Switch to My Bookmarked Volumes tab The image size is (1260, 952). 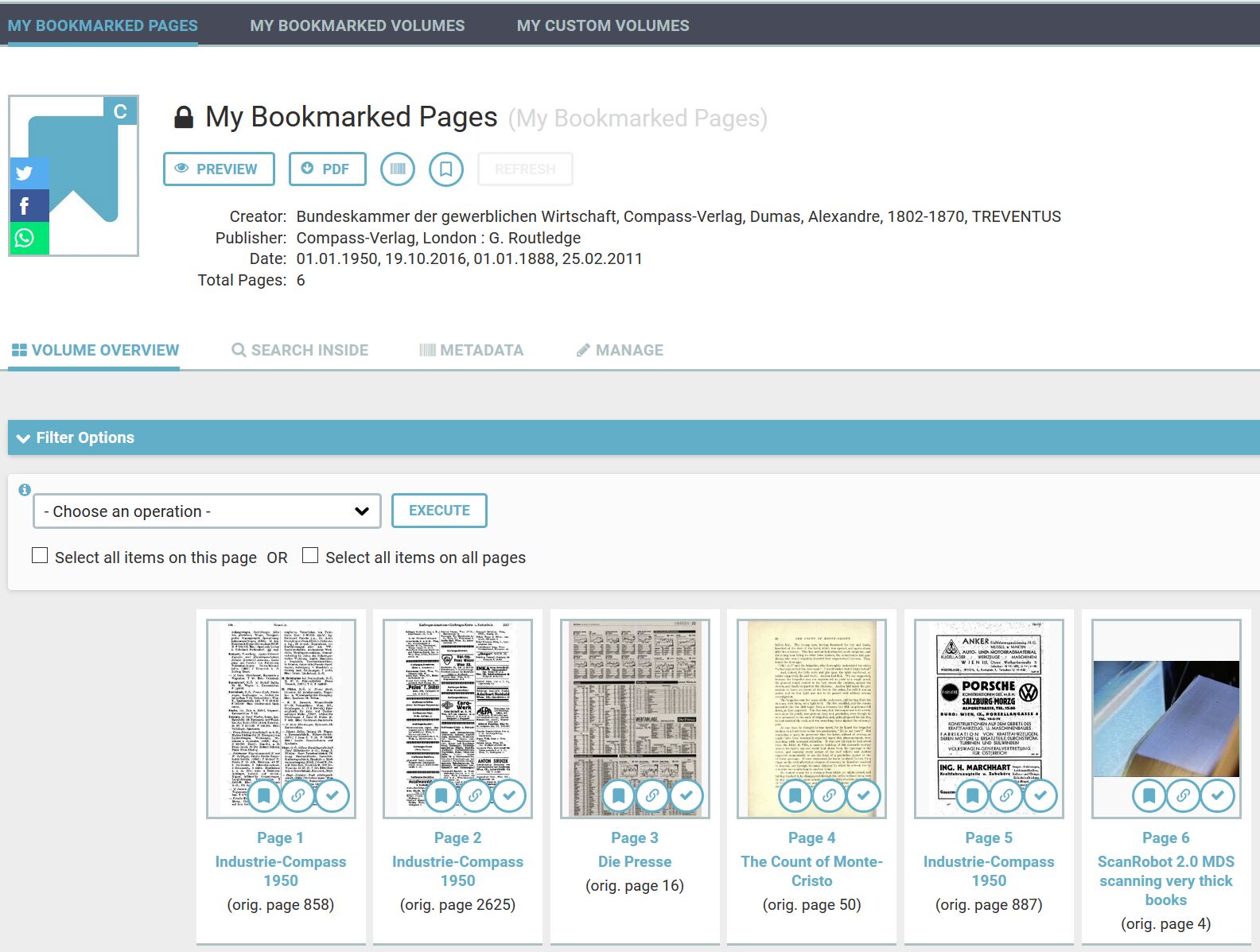point(357,25)
